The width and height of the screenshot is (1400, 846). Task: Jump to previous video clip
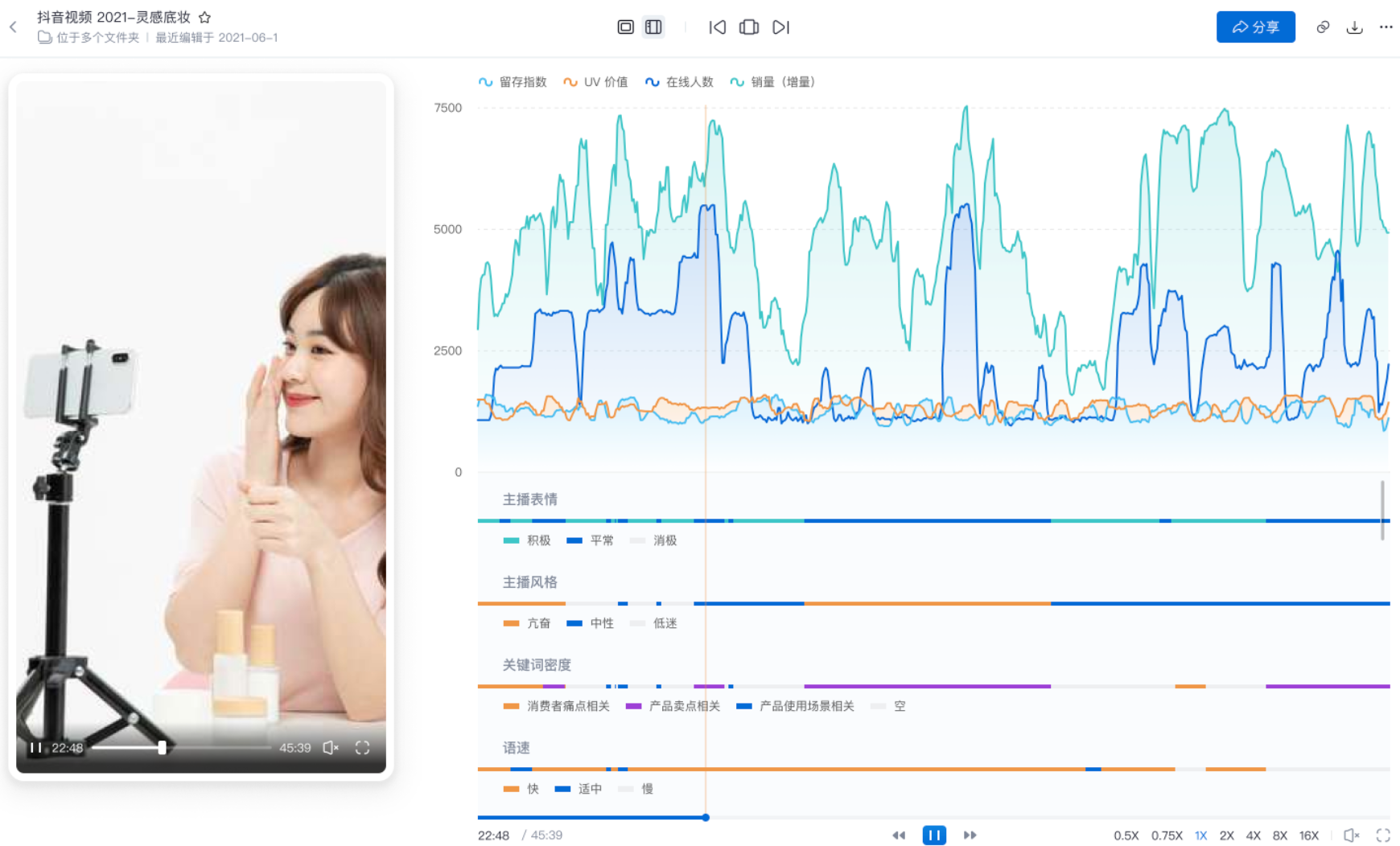point(717,27)
